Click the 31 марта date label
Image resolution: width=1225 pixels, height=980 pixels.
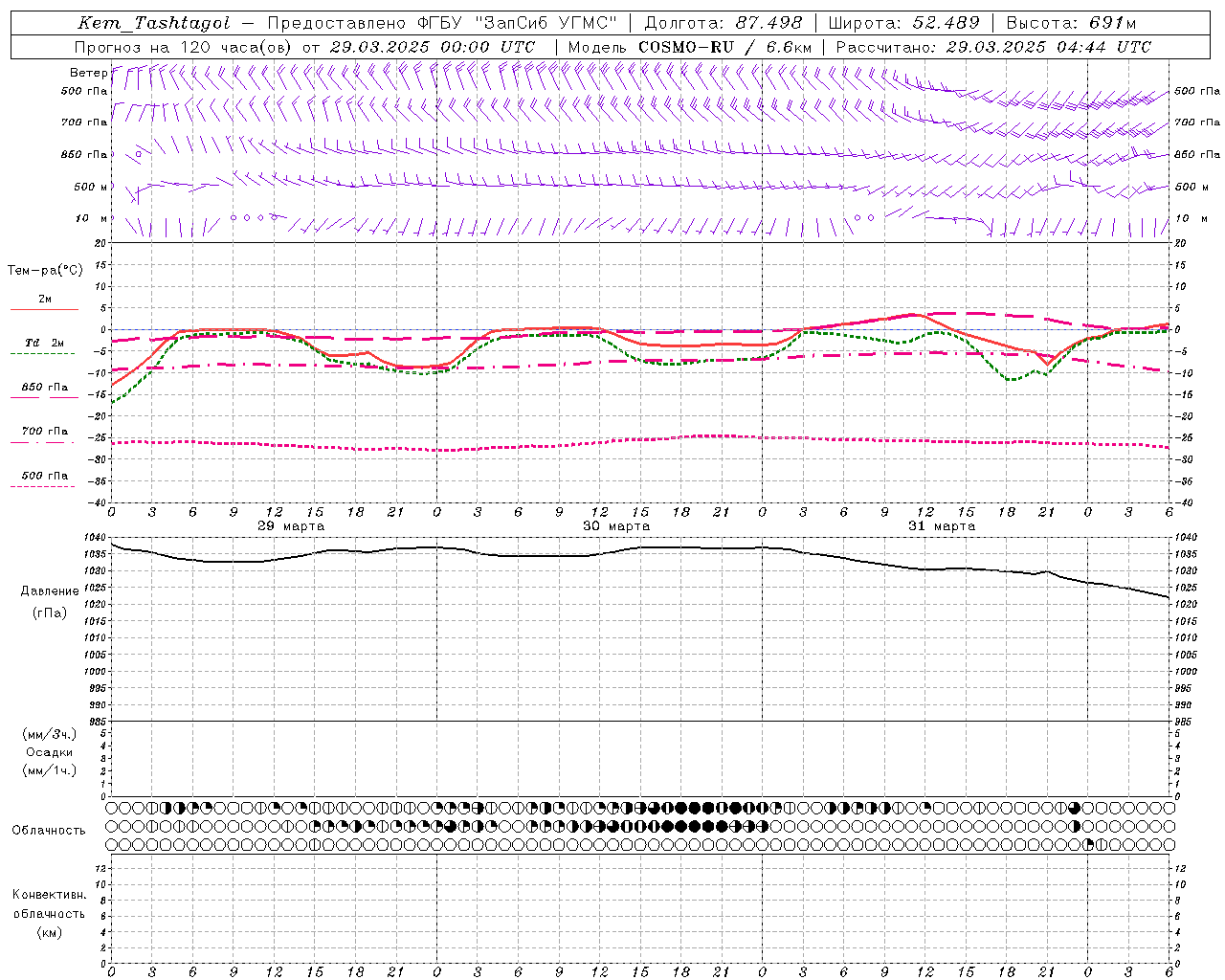(x=942, y=526)
